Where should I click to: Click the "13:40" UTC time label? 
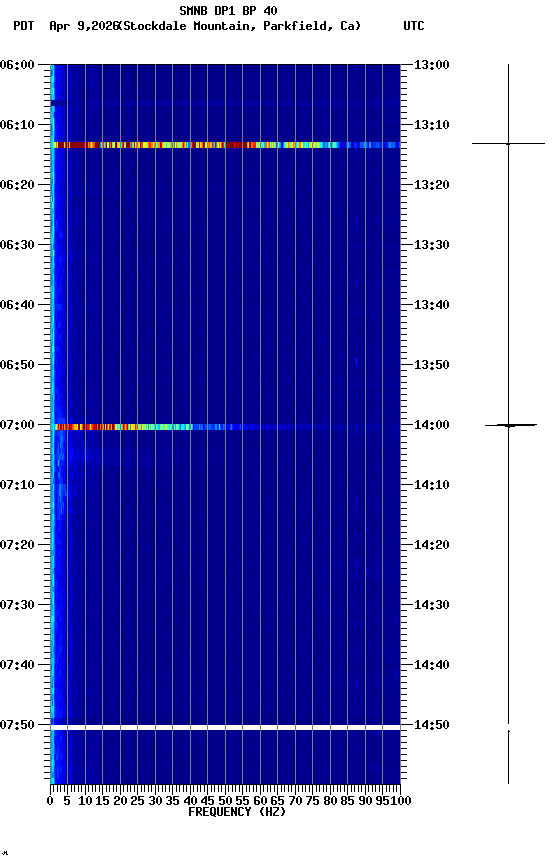(x=432, y=305)
